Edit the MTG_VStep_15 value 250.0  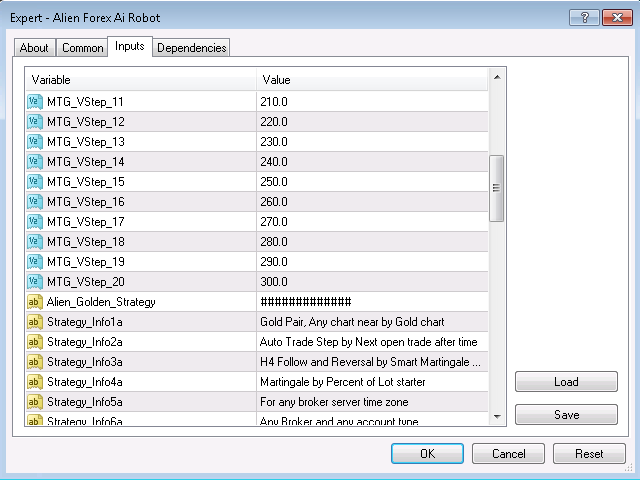tap(373, 181)
